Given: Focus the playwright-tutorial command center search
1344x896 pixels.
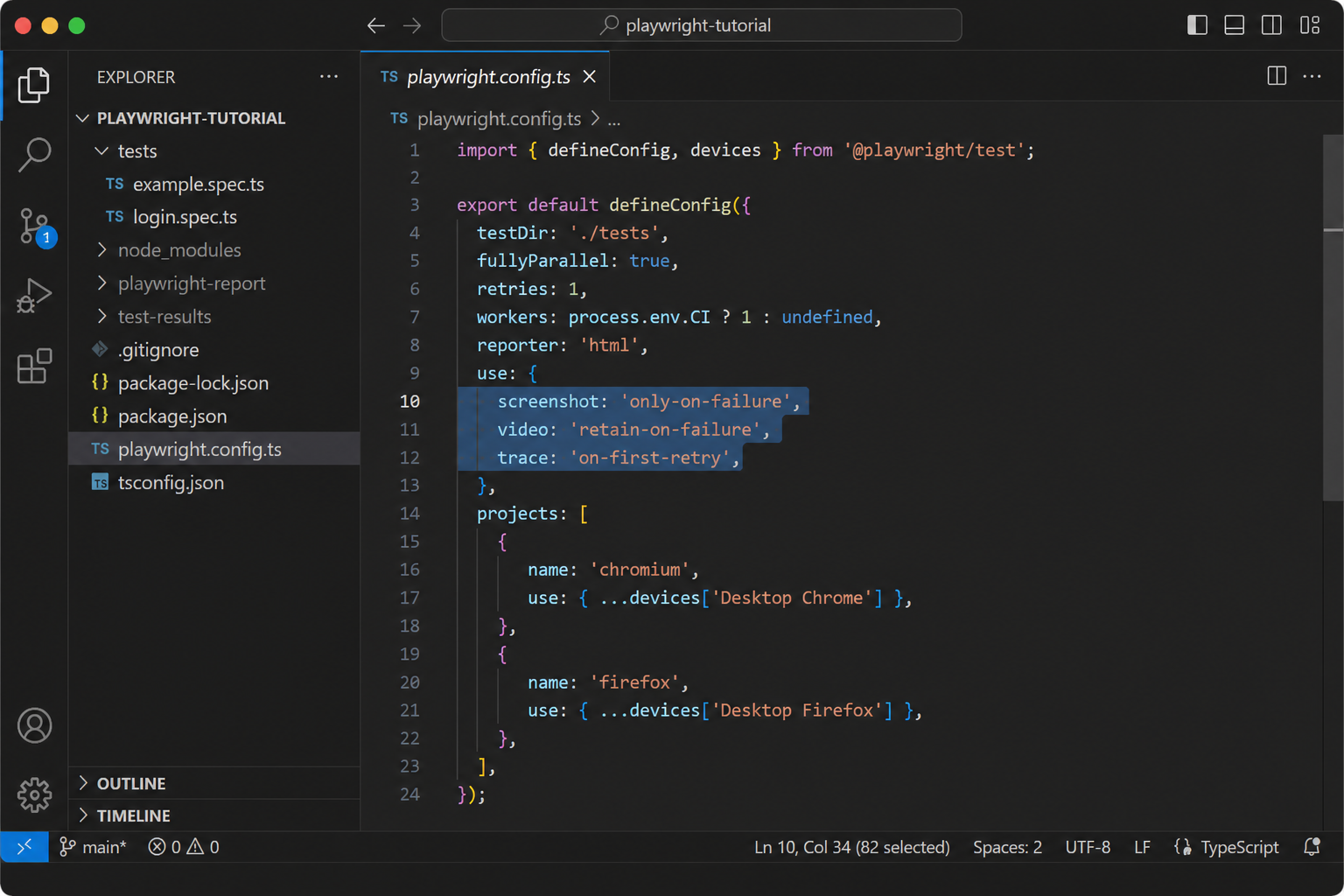Looking at the screenshot, I should [702, 25].
